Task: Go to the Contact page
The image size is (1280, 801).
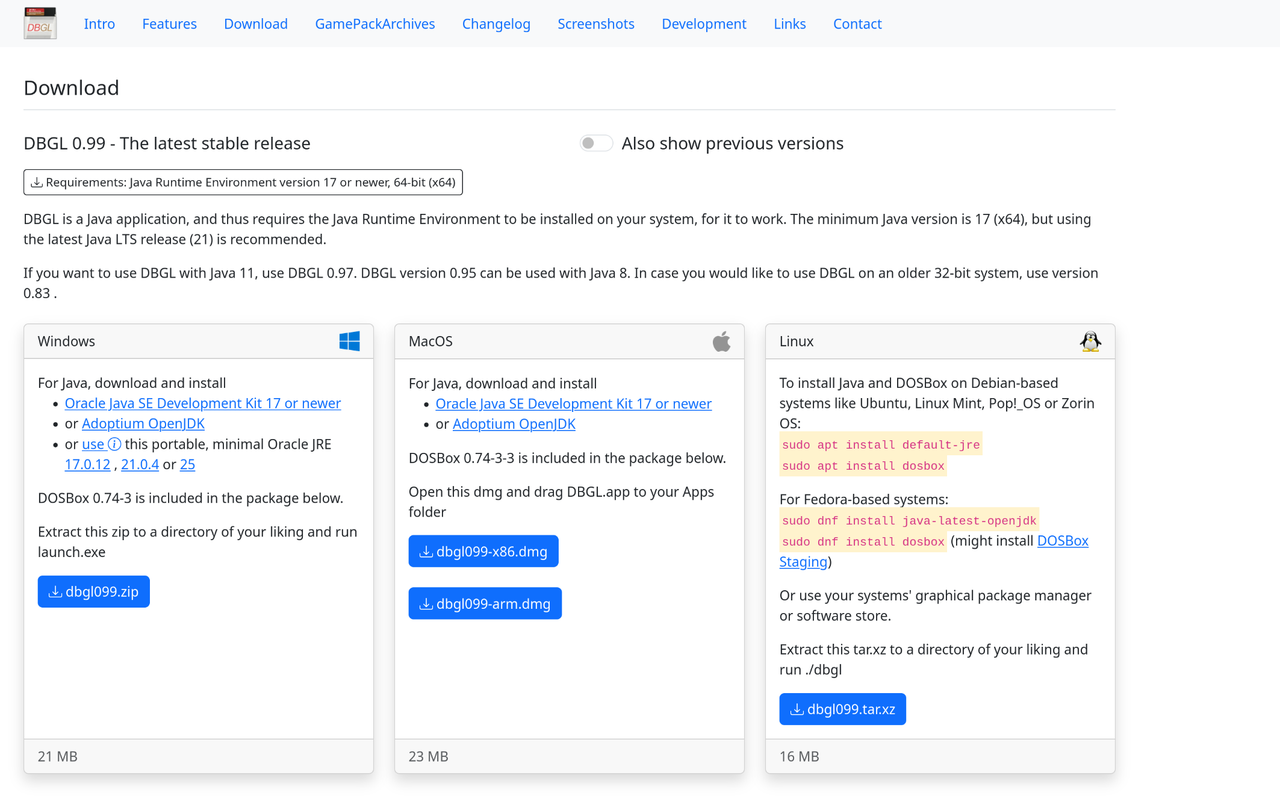Action: pos(857,24)
